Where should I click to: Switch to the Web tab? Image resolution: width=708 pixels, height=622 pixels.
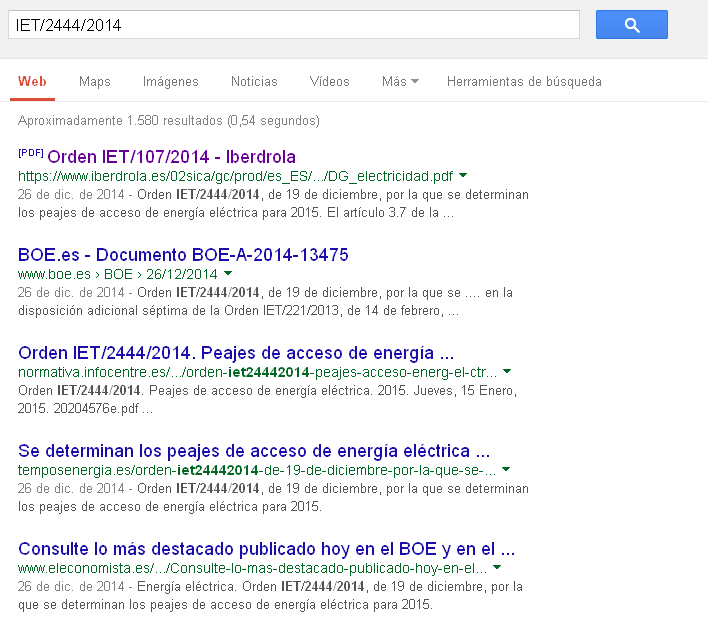[x=32, y=82]
